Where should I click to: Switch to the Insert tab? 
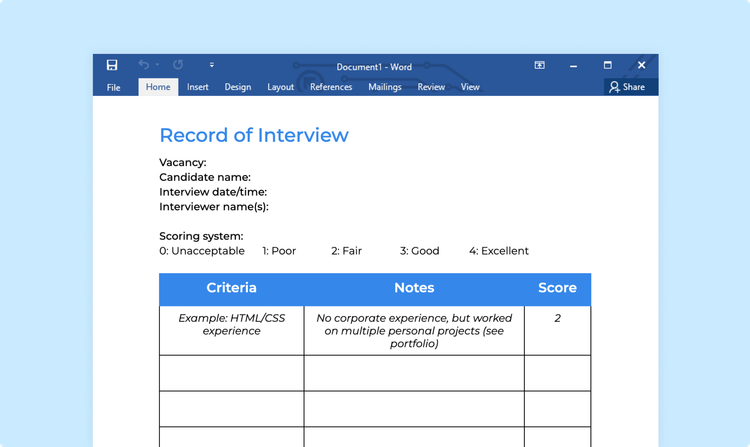click(198, 87)
